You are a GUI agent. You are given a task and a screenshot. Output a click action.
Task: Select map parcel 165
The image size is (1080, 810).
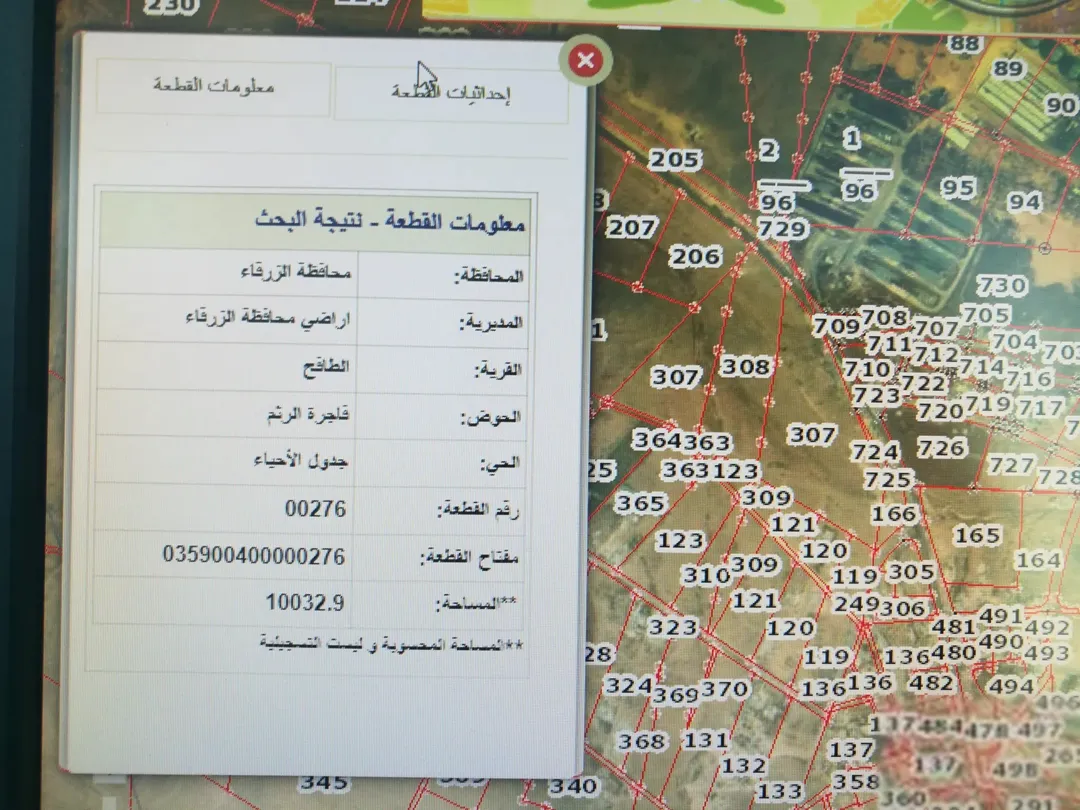pos(977,535)
